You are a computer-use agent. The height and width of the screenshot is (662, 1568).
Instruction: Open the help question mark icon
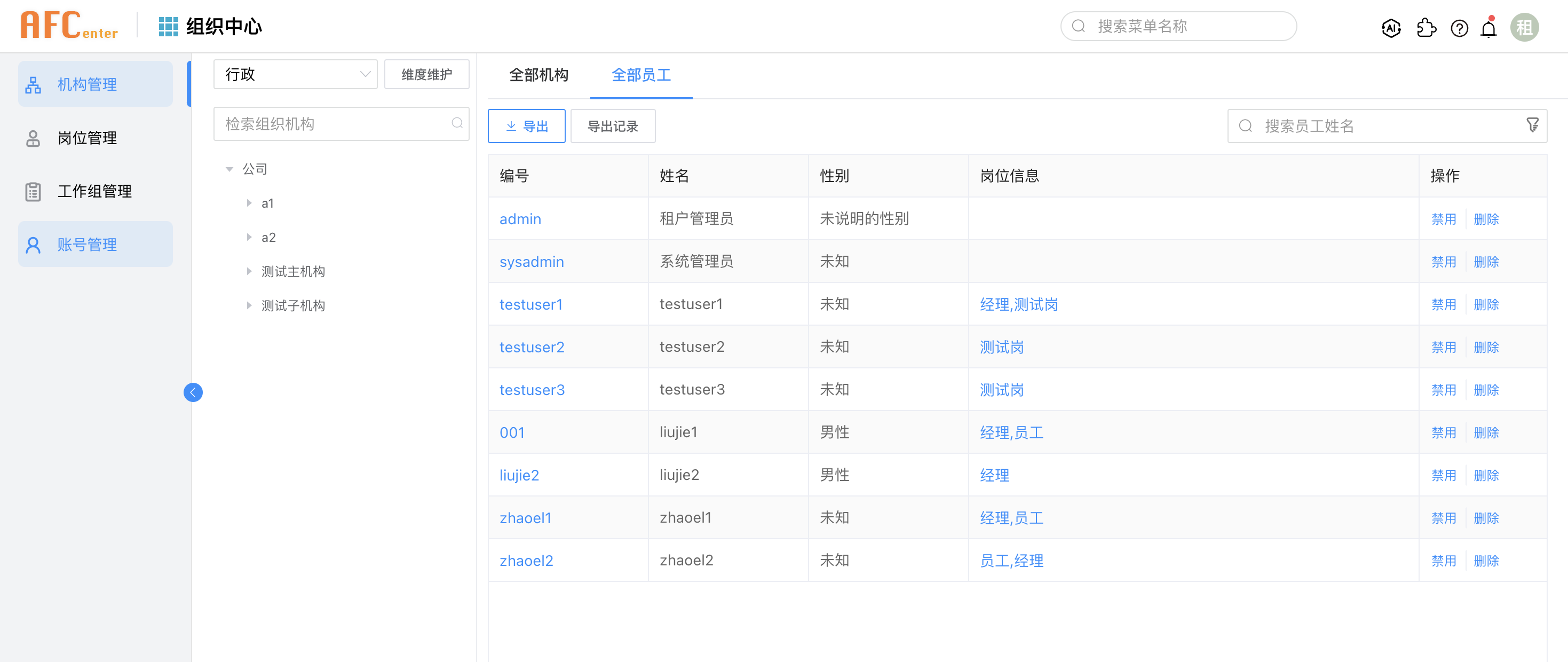pos(1459,28)
